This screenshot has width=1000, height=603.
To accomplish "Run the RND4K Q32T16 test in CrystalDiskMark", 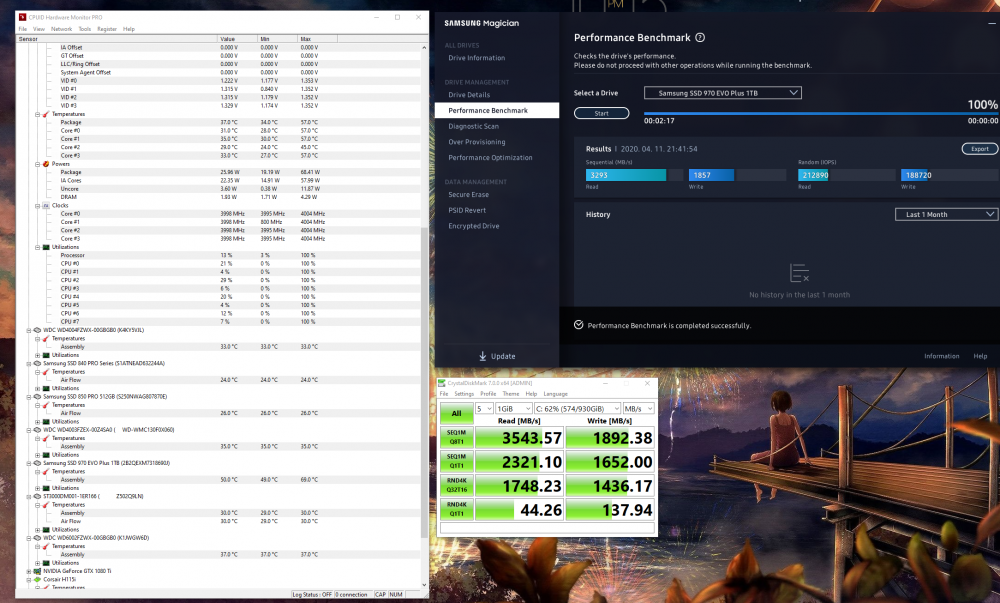I will [x=457, y=485].
